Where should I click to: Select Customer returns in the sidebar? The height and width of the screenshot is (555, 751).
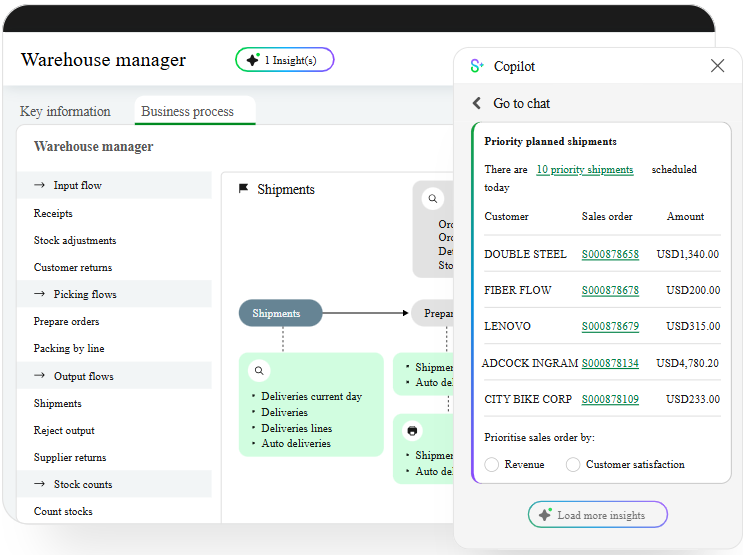[73, 267]
